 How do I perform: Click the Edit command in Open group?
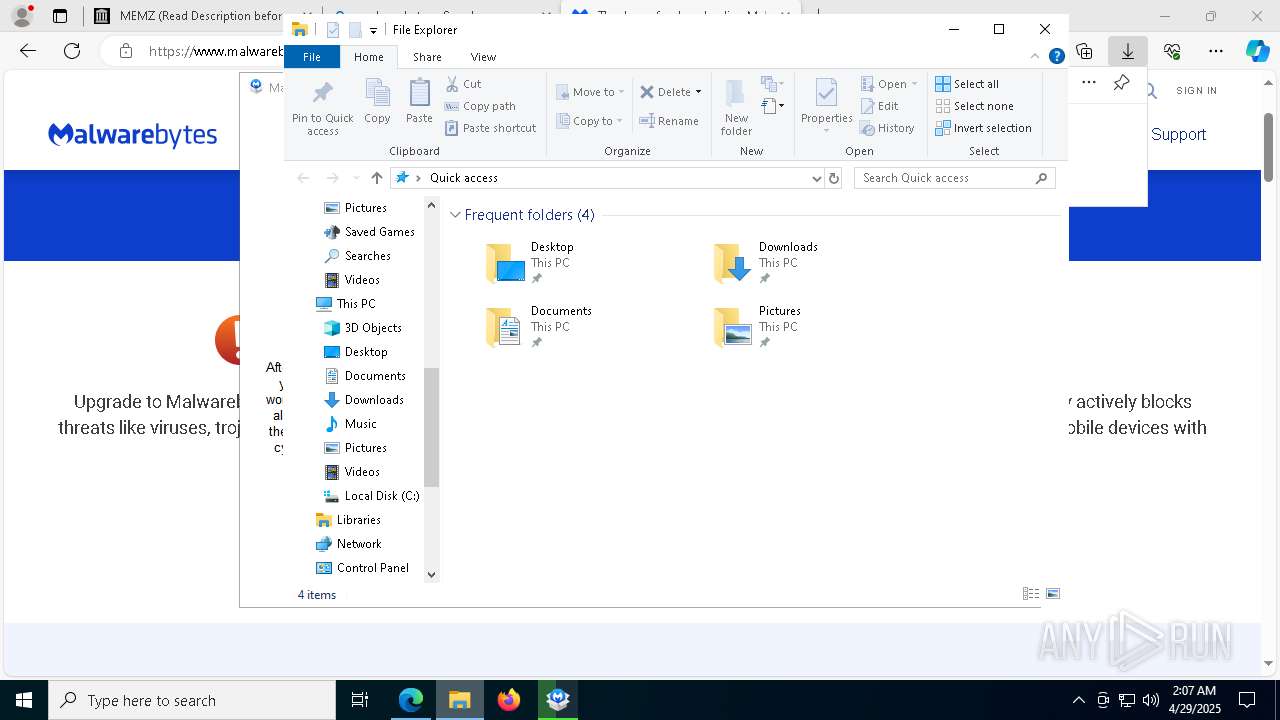click(x=879, y=106)
